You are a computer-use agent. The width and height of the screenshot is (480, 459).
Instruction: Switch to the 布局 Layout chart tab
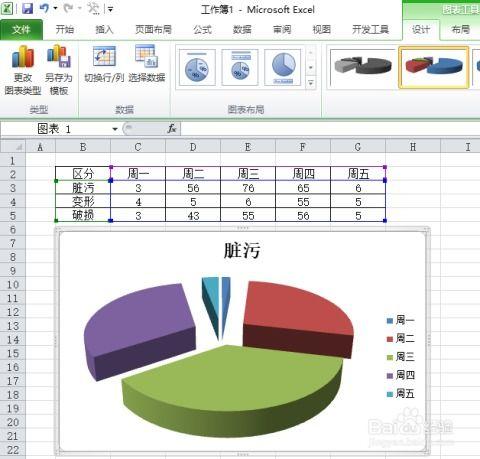461,30
